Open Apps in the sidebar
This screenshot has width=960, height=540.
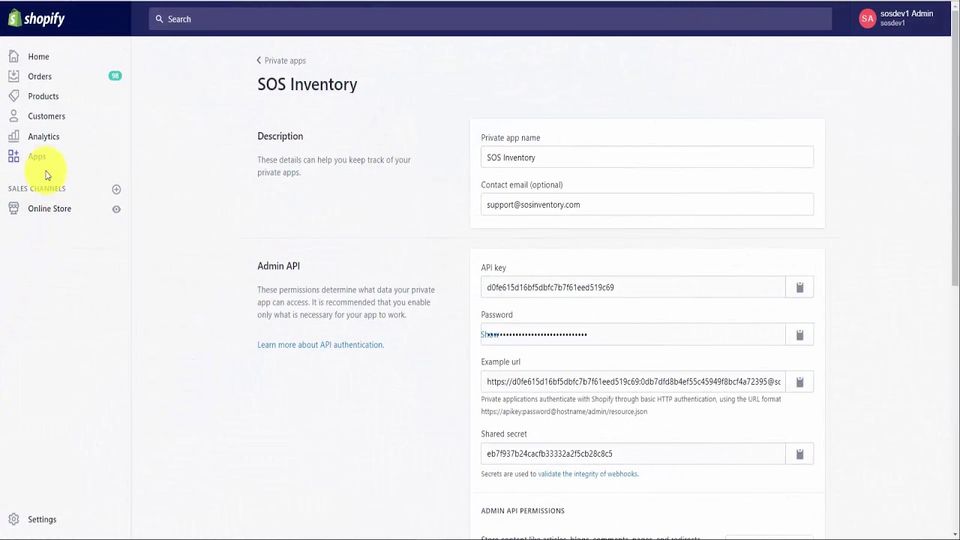pyautogui.click(x=37, y=157)
